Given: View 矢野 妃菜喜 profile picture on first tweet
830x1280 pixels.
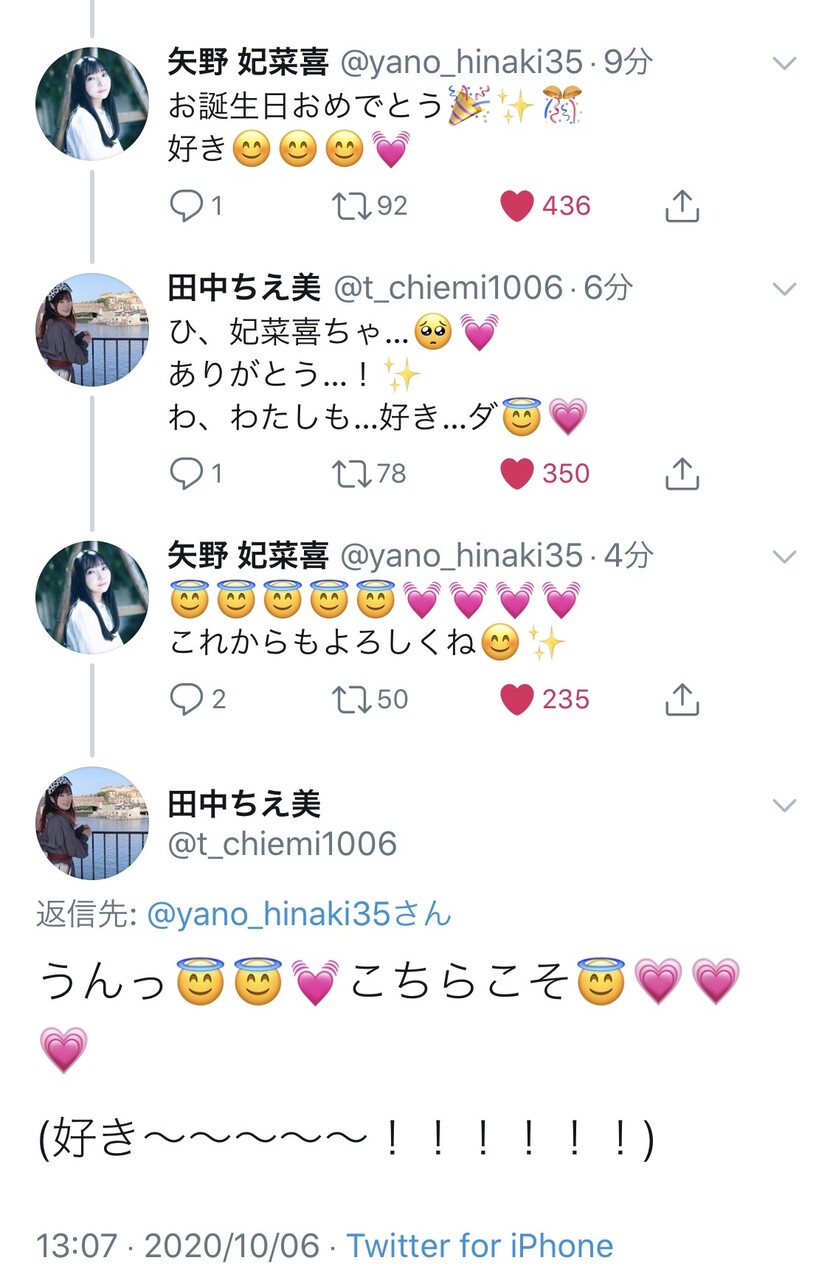Looking at the screenshot, I should pos(92,103).
